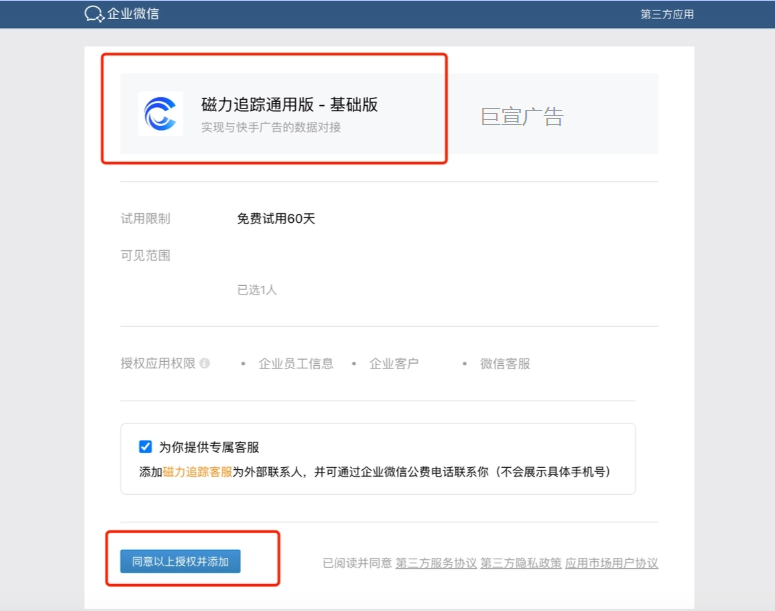Click the 磁力追踪 app logo icon

160,114
